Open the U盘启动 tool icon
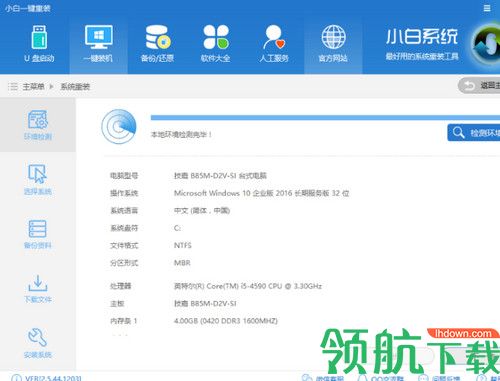 39,37
